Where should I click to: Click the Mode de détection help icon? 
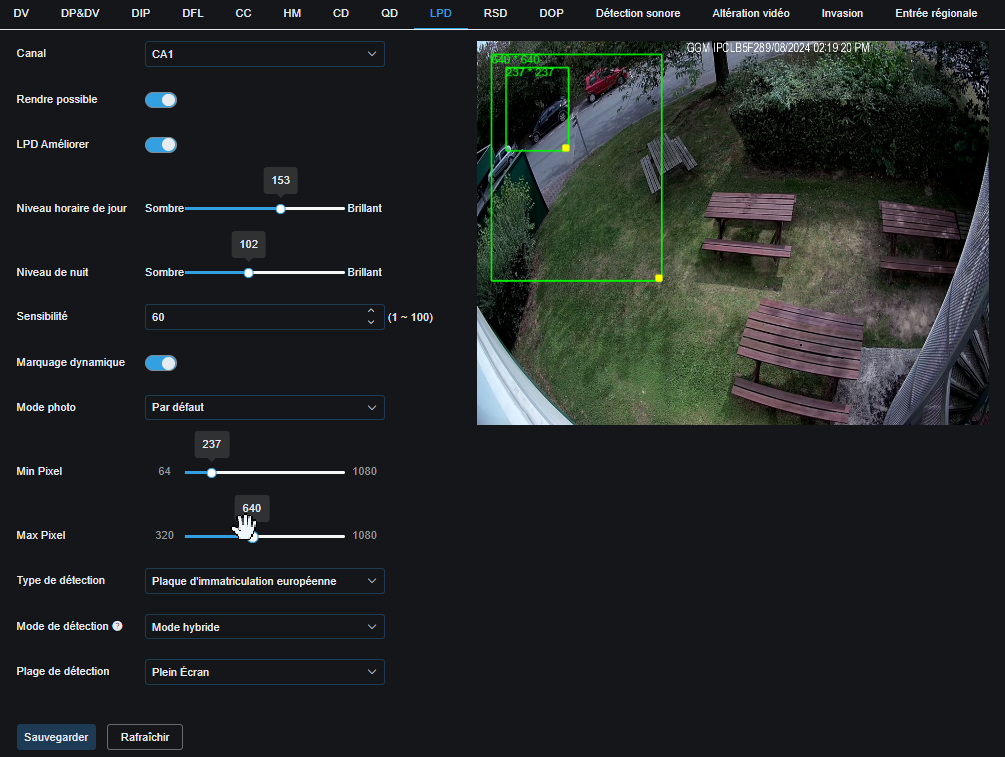[119, 626]
